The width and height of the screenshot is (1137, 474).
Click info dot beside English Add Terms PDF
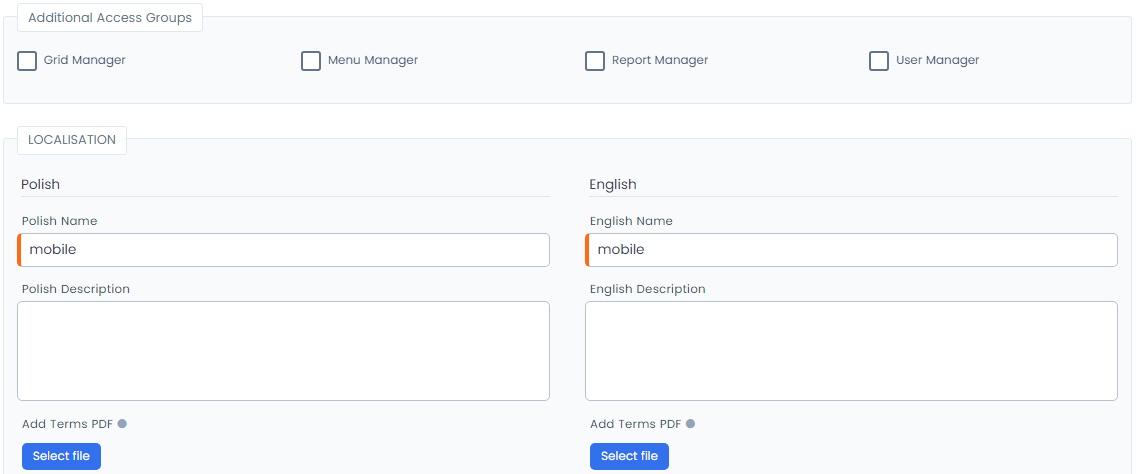pyautogui.click(x=690, y=424)
